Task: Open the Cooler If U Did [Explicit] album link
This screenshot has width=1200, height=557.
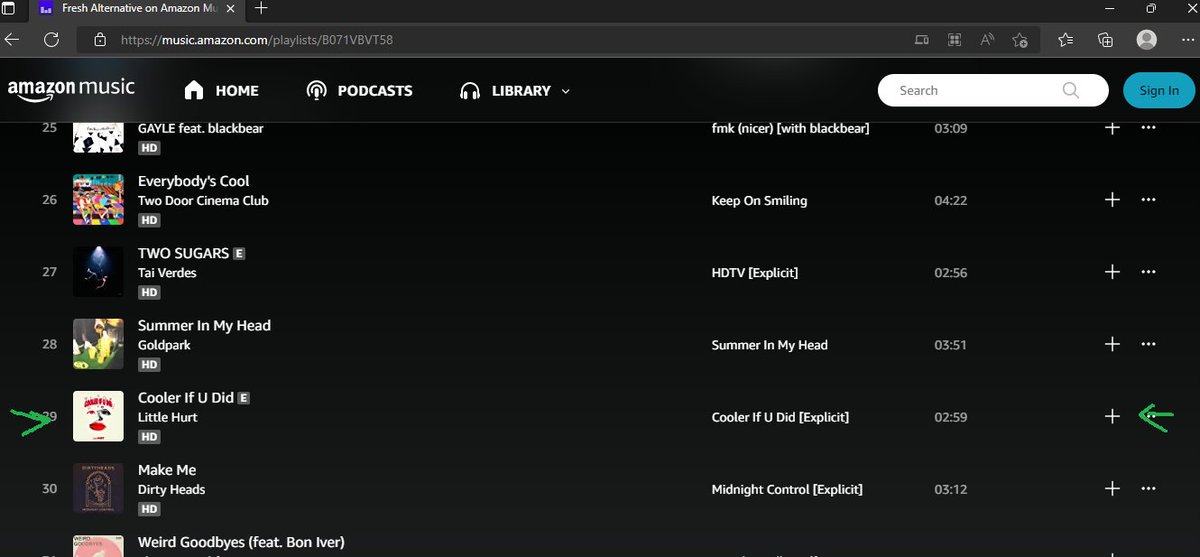Action: (x=780, y=417)
